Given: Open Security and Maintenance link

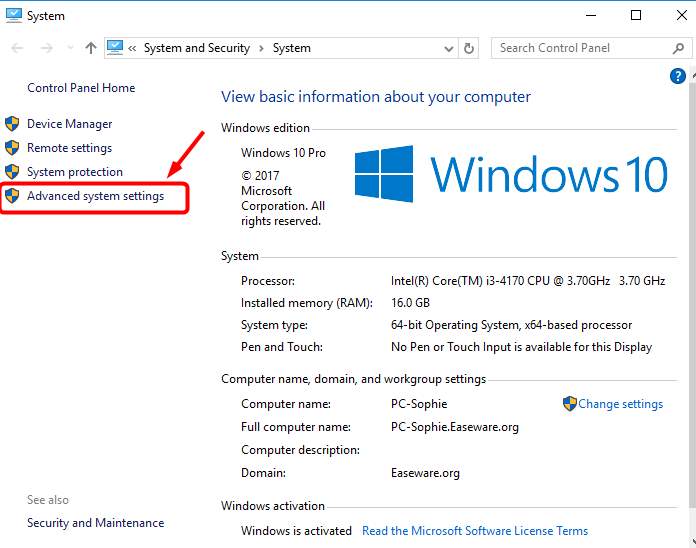Looking at the screenshot, I should 95,523.
